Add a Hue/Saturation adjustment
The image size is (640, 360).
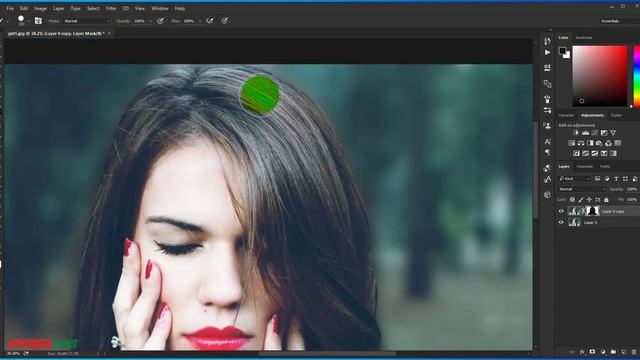point(571,143)
